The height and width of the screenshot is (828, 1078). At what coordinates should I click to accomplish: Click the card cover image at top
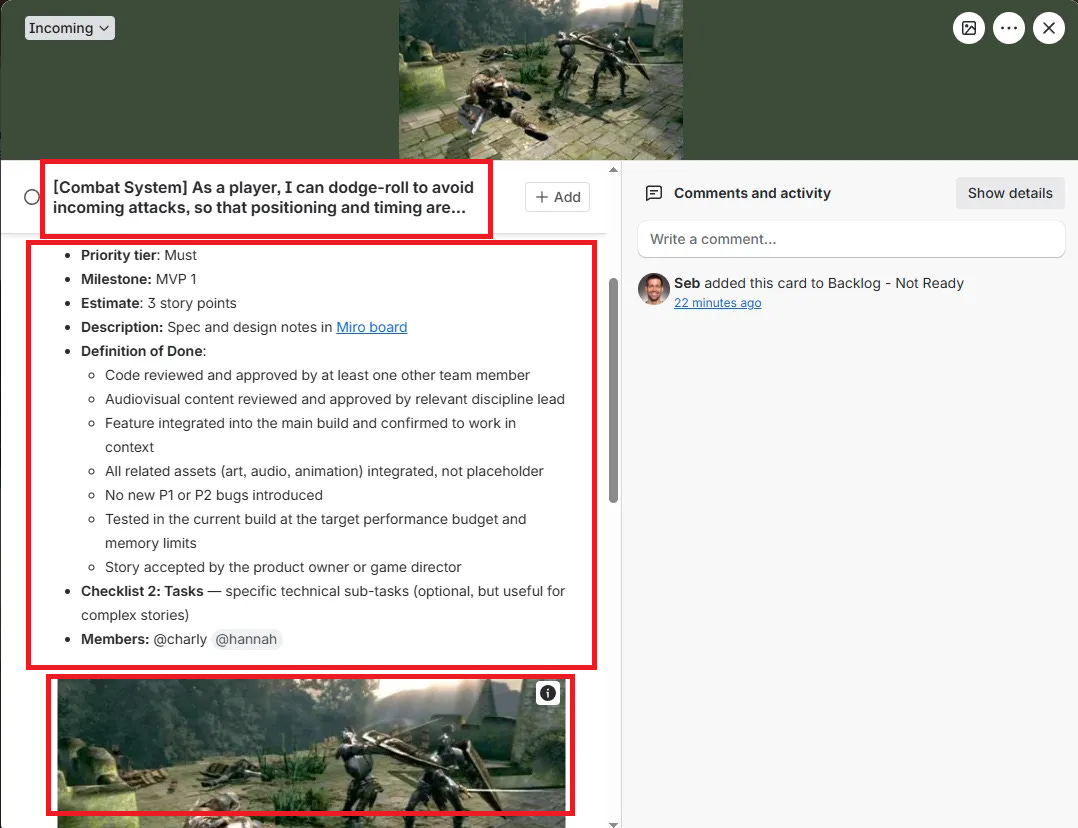click(541, 80)
